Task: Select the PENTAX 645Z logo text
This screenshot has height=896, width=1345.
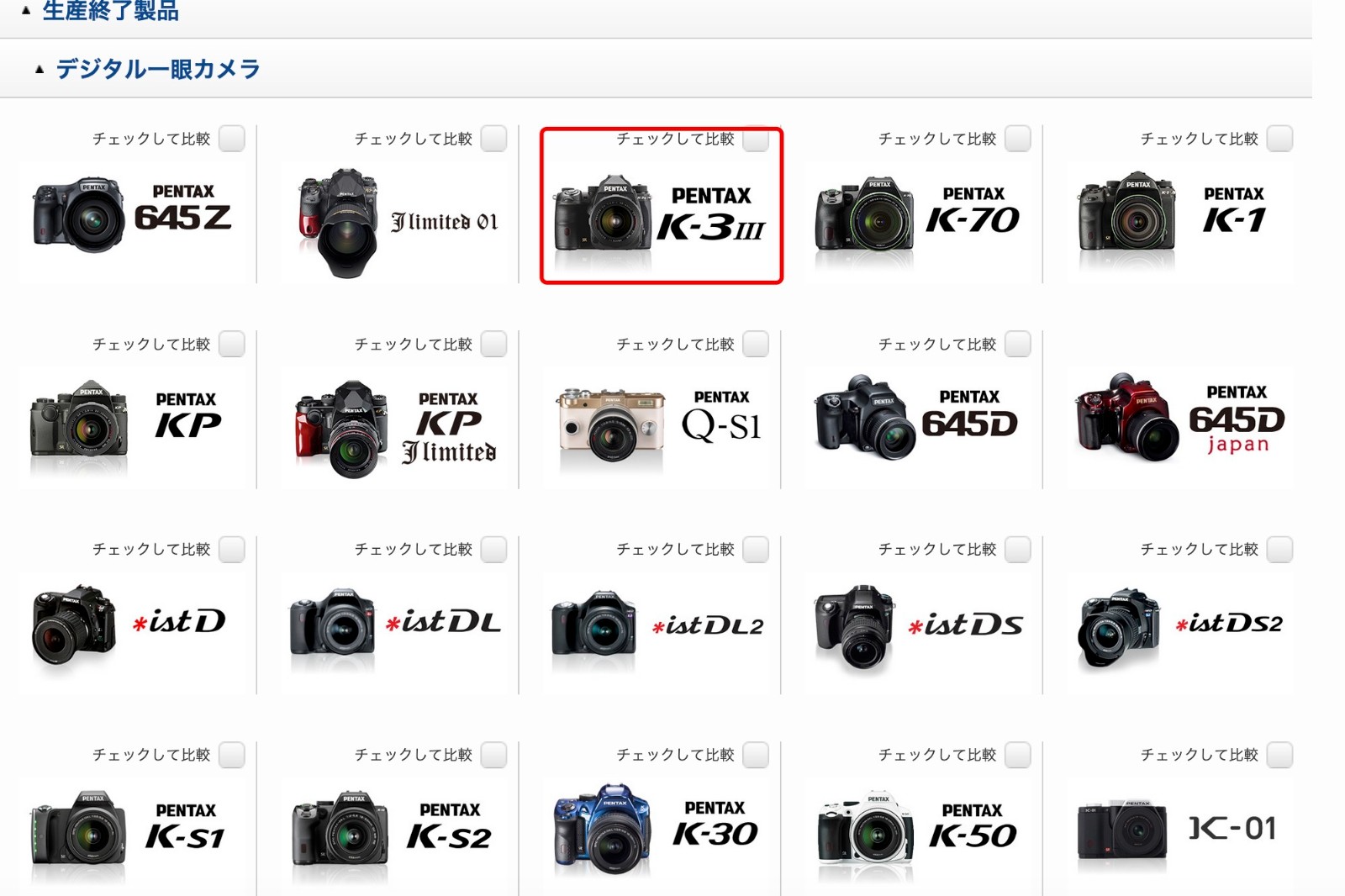Action: [x=182, y=208]
